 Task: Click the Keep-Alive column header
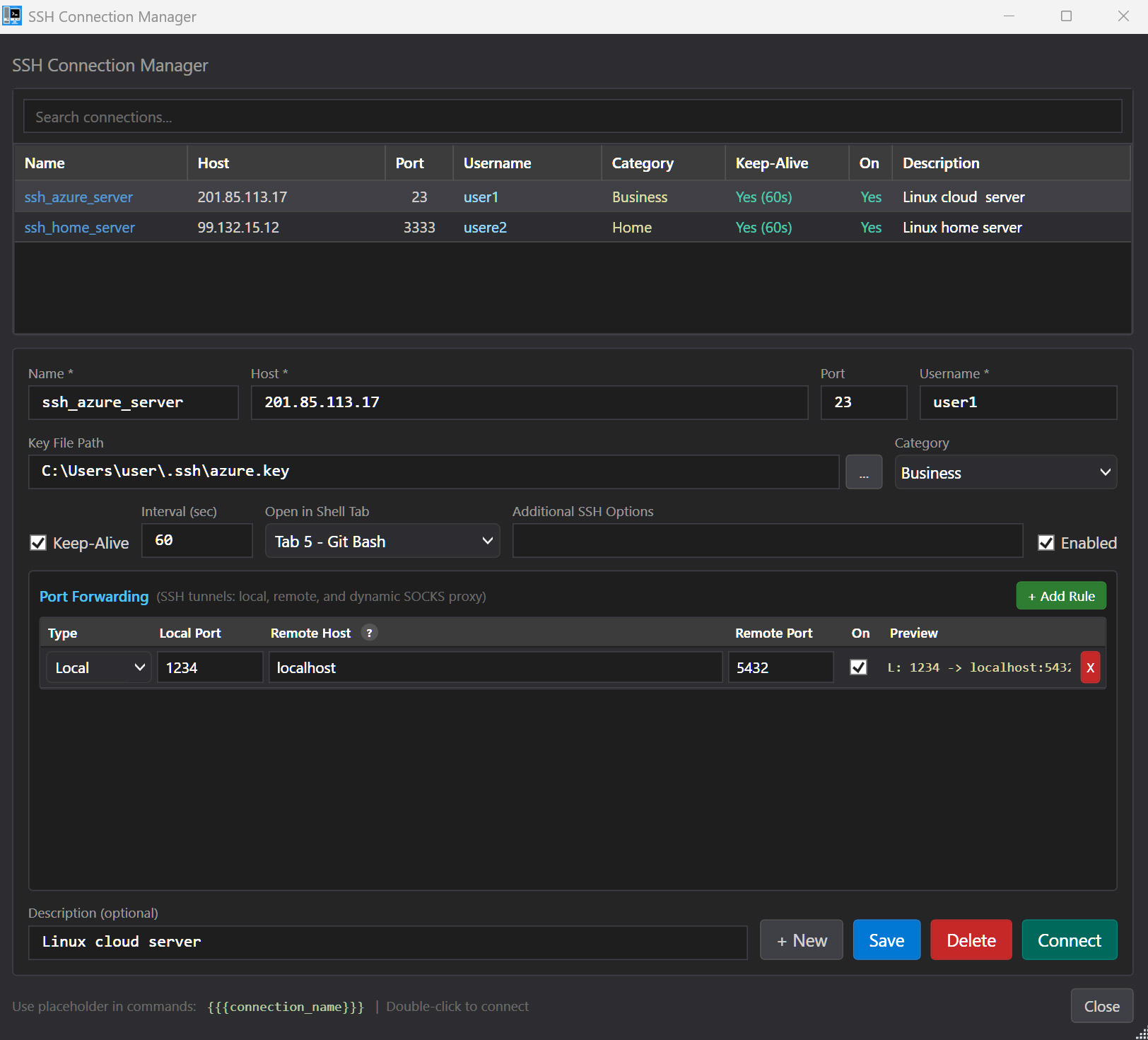pyautogui.click(x=772, y=163)
